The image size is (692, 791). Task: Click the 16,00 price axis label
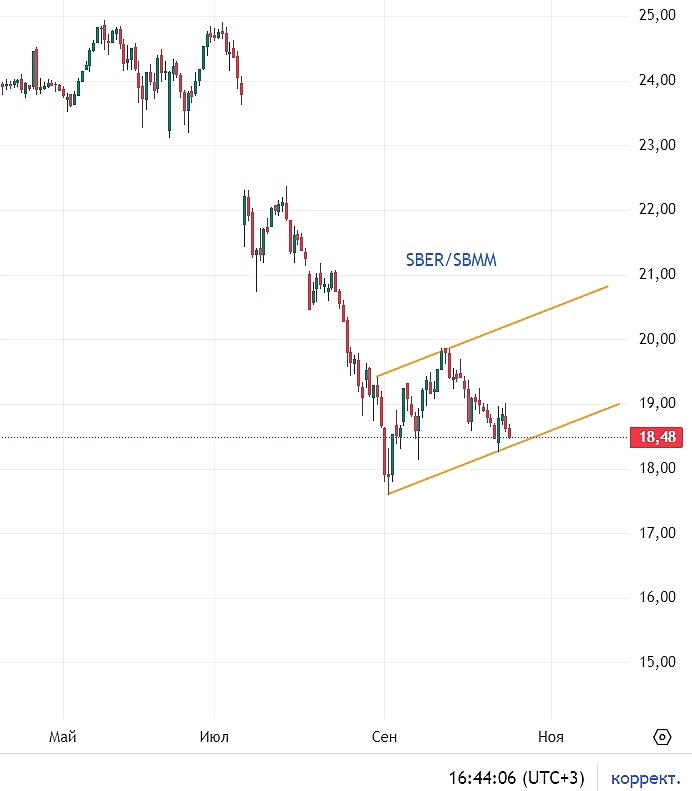(657, 598)
